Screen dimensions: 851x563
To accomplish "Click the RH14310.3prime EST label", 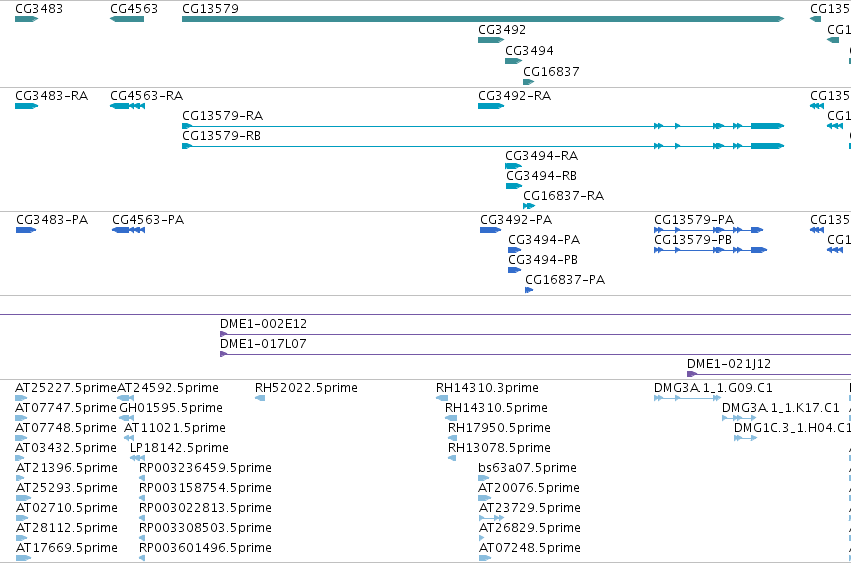I will 487,388.
